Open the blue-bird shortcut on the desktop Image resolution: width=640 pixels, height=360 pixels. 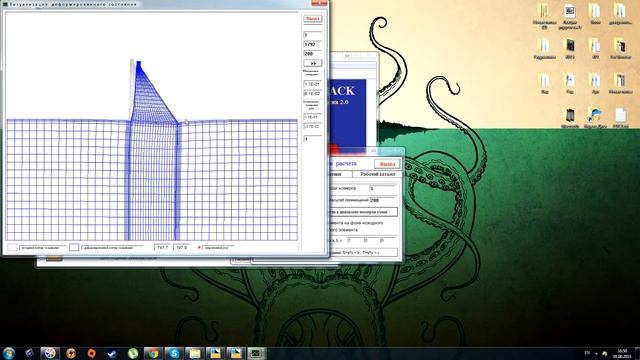[x=595, y=116]
